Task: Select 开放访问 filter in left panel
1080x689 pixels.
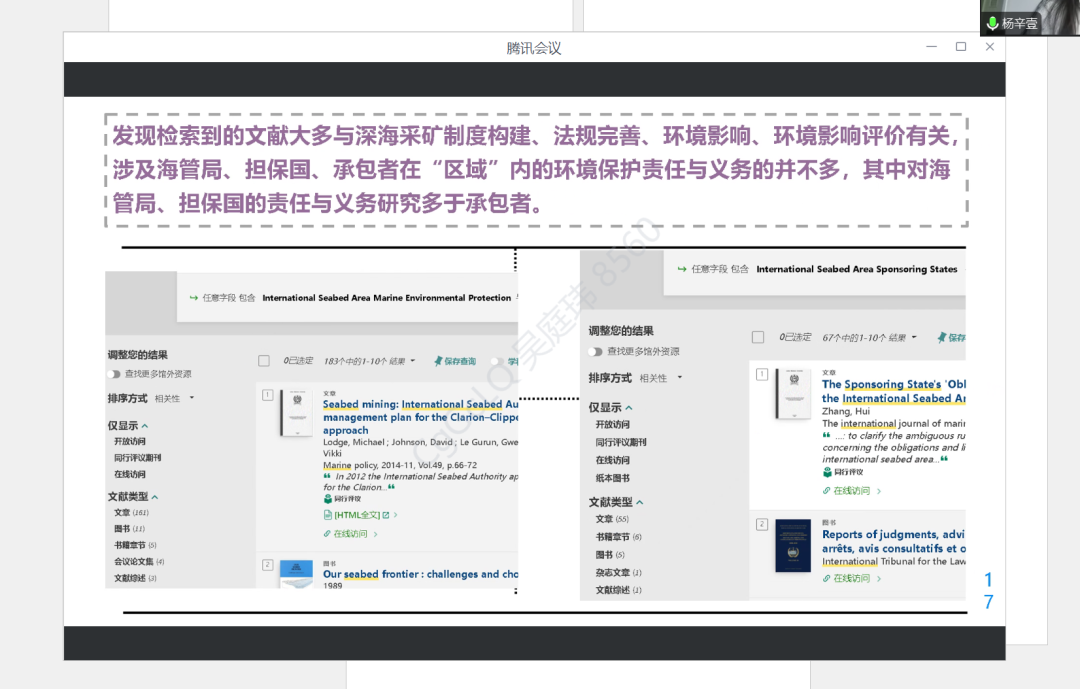Action: (129, 441)
